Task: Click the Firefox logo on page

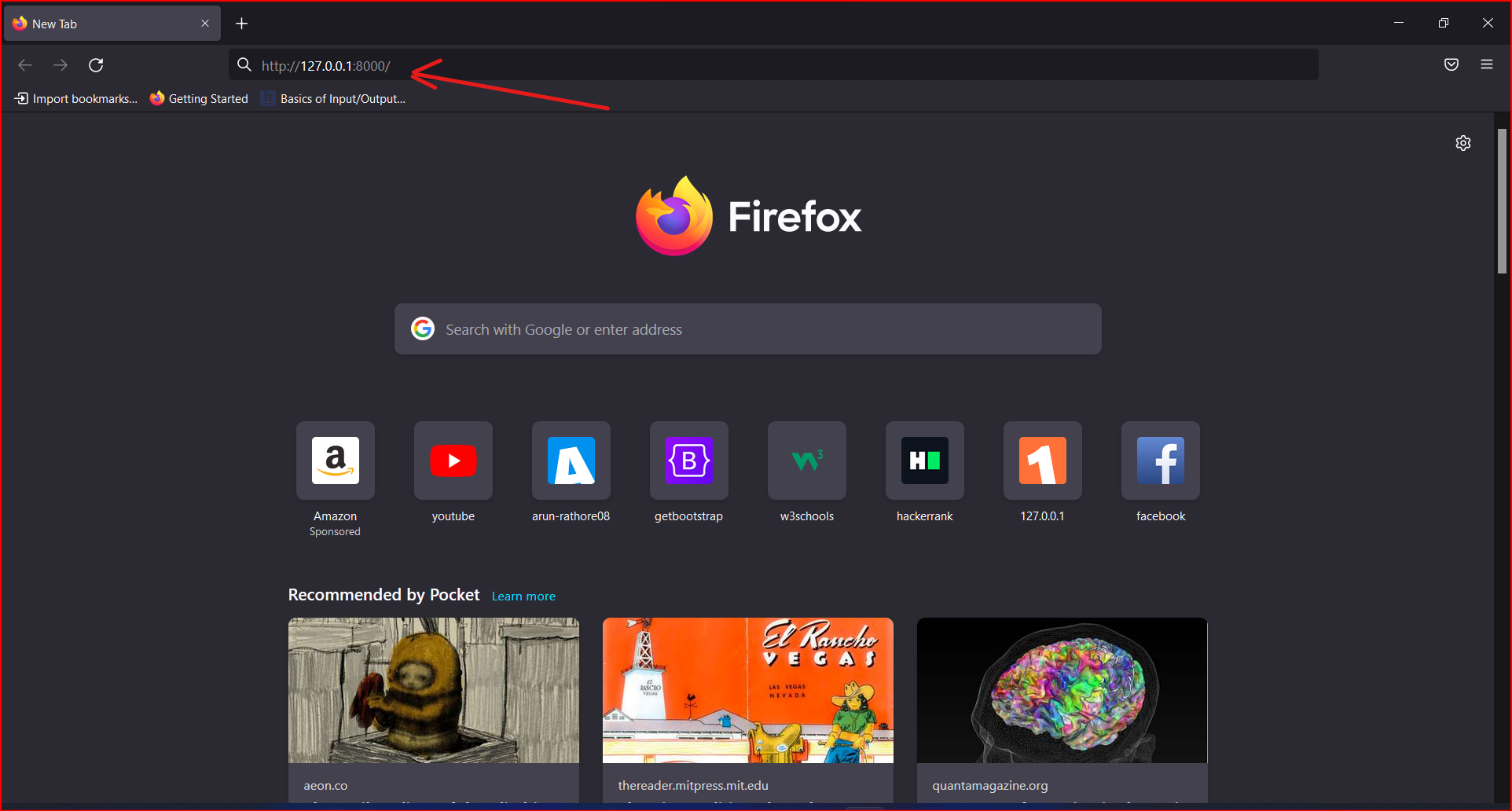Action: pyautogui.click(x=748, y=216)
